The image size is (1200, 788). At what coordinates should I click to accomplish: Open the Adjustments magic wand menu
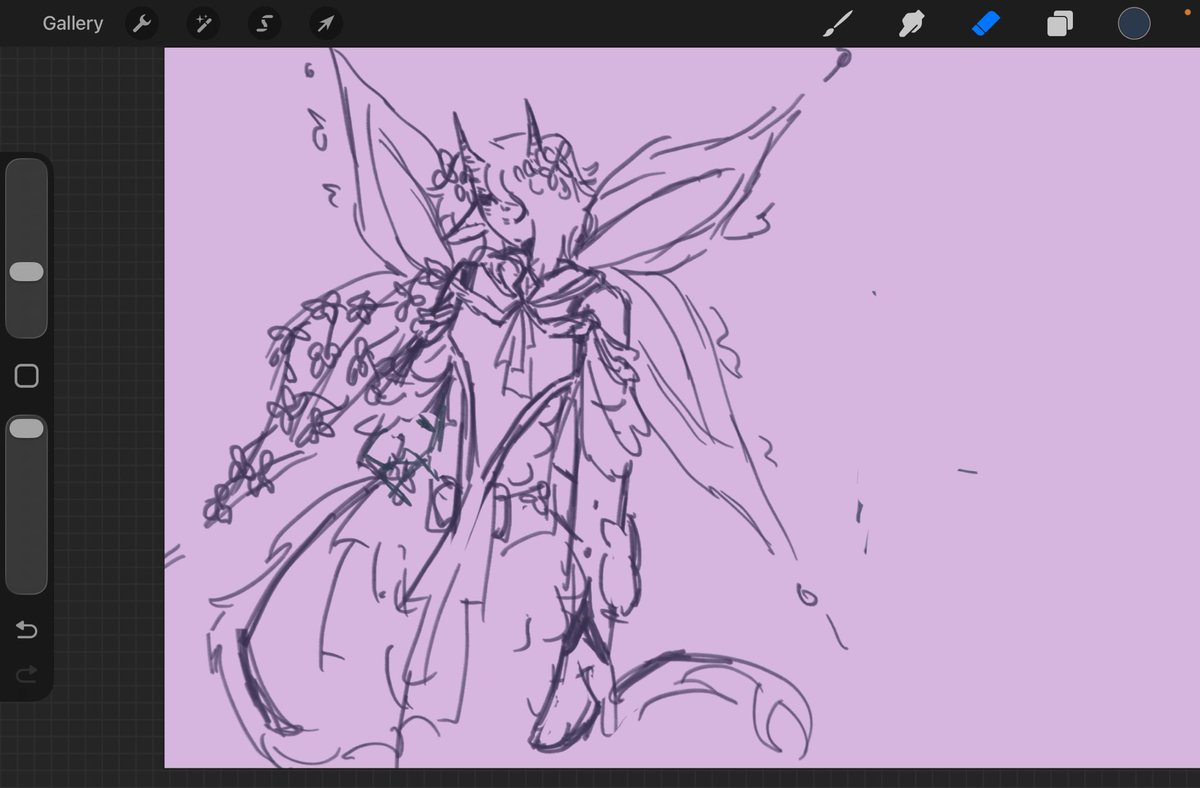pyautogui.click(x=203, y=23)
